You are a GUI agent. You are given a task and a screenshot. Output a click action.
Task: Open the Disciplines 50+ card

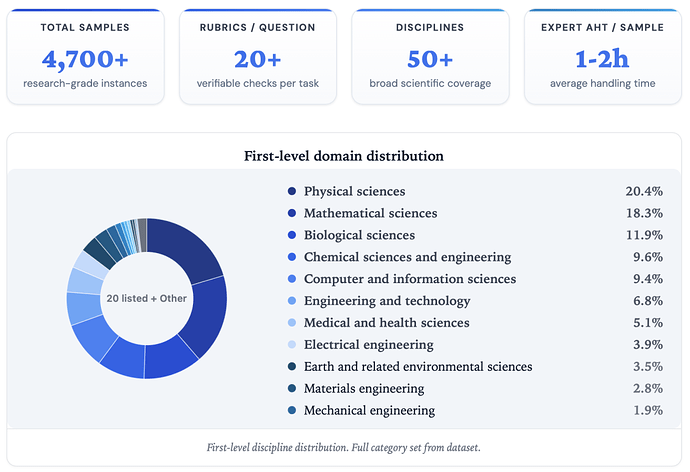coord(431,57)
